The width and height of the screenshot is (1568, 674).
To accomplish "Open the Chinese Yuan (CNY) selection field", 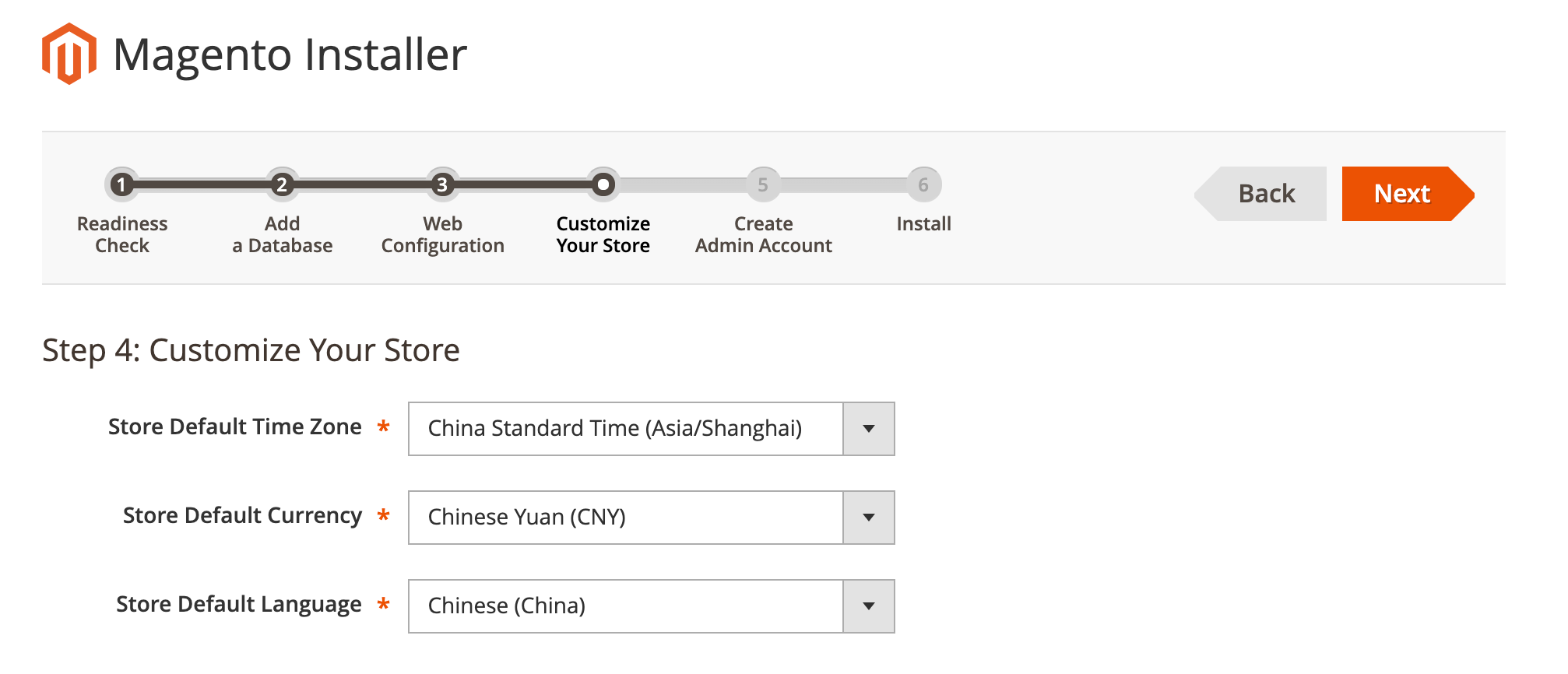I will [x=652, y=518].
